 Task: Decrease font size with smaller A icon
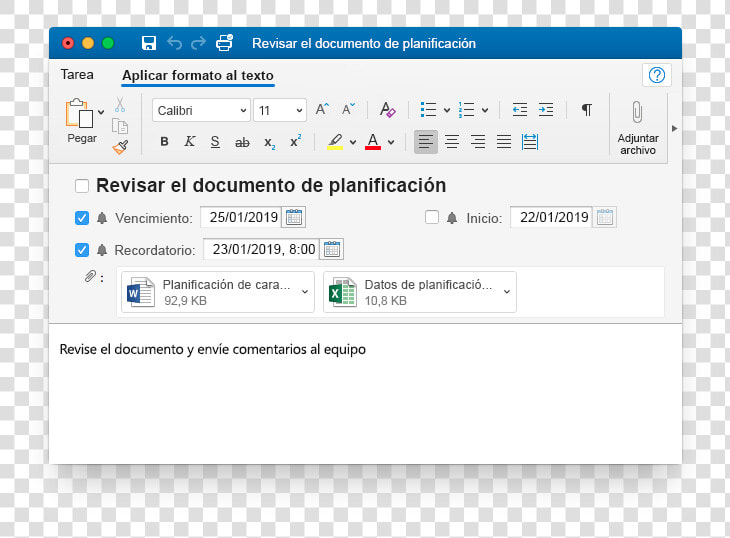coord(348,109)
